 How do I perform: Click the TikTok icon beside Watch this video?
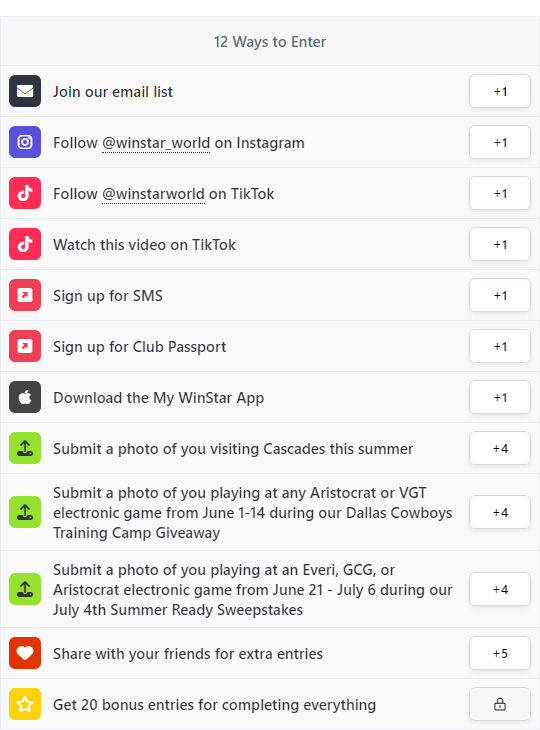pos(25,244)
